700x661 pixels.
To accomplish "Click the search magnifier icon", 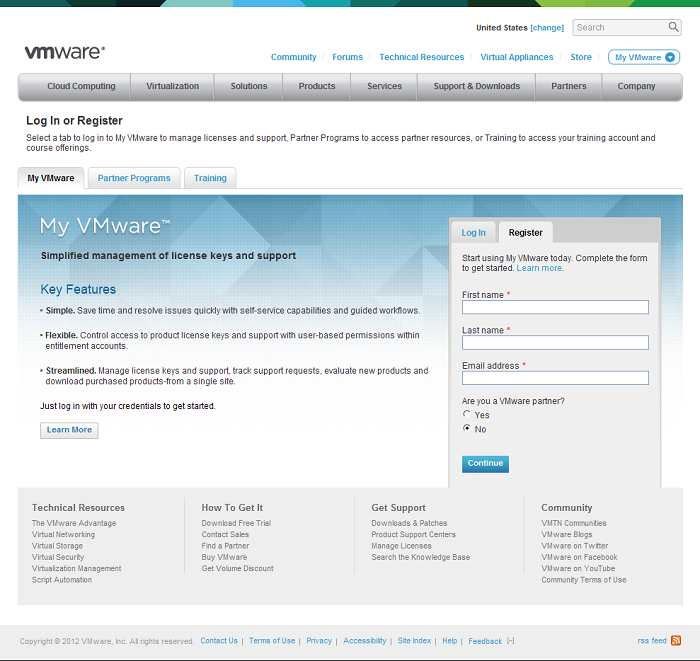I will pos(674,28).
